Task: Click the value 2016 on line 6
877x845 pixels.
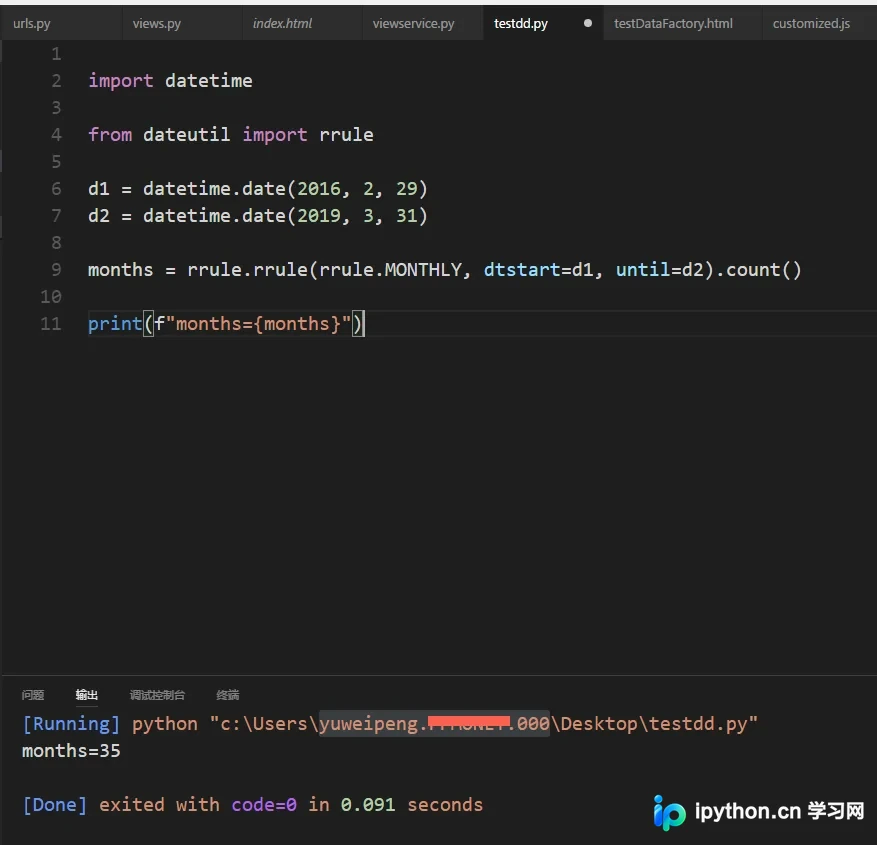Action: pyautogui.click(x=319, y=189)
